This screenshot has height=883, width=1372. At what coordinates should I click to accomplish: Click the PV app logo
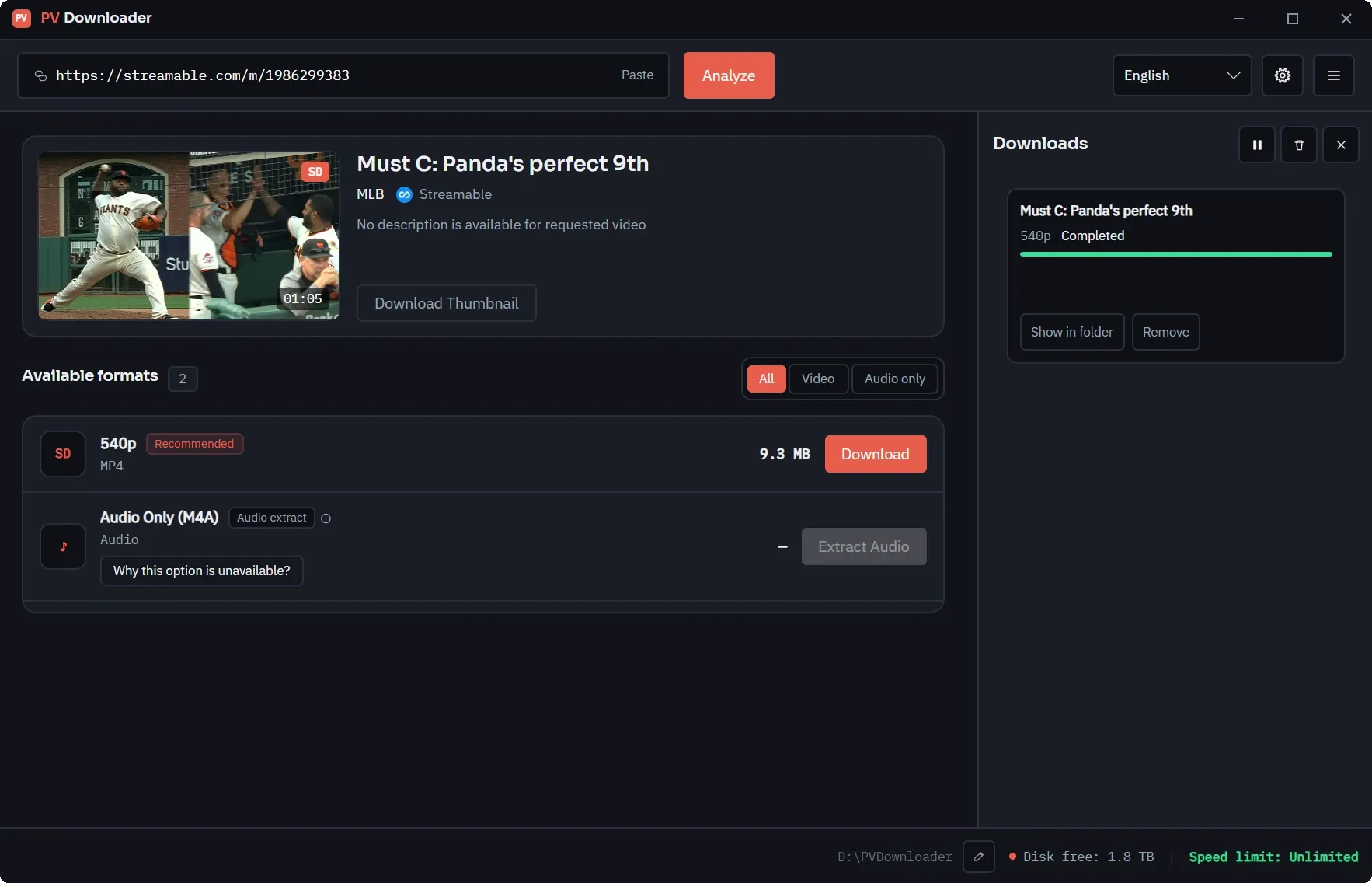tap(22, 18)
